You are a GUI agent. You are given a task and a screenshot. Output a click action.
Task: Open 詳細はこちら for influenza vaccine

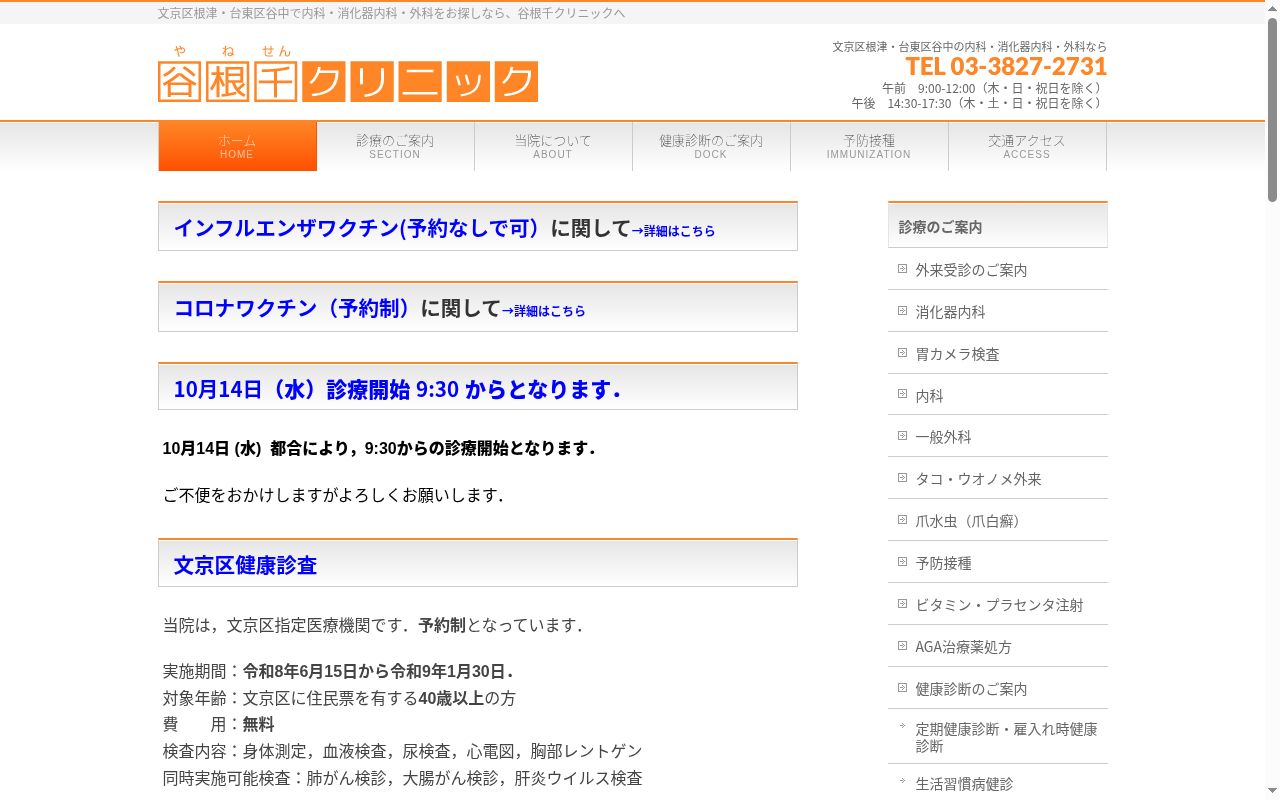tap(673, 231)
